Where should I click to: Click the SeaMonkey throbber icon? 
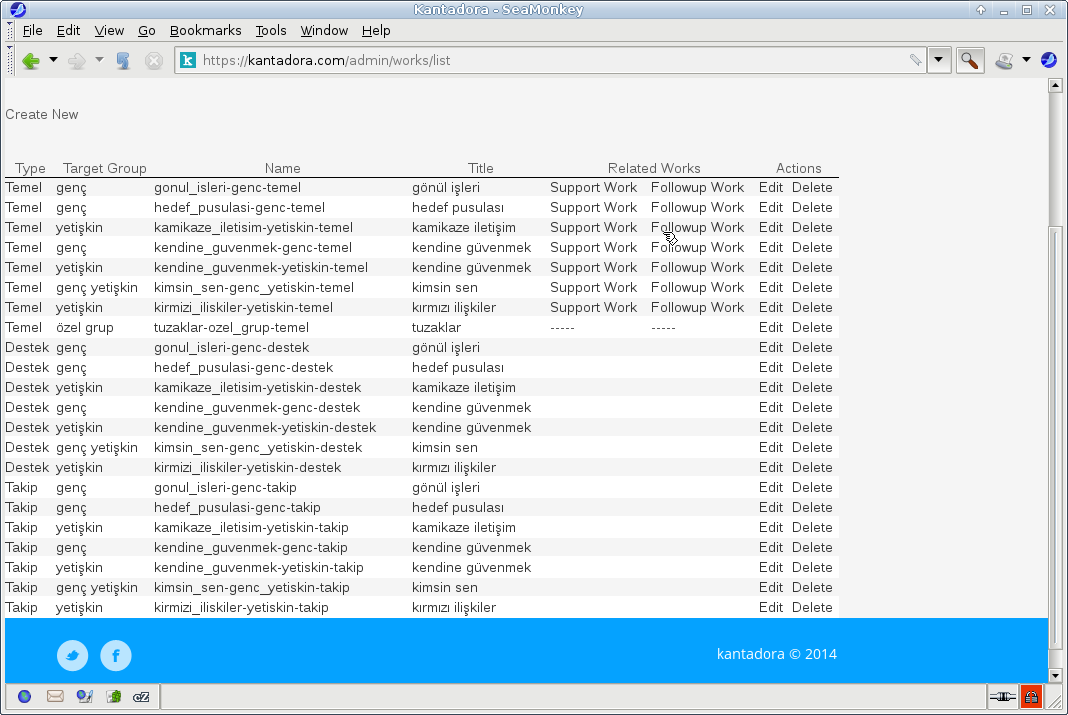pyautogui.click(x=1049, y=60)
